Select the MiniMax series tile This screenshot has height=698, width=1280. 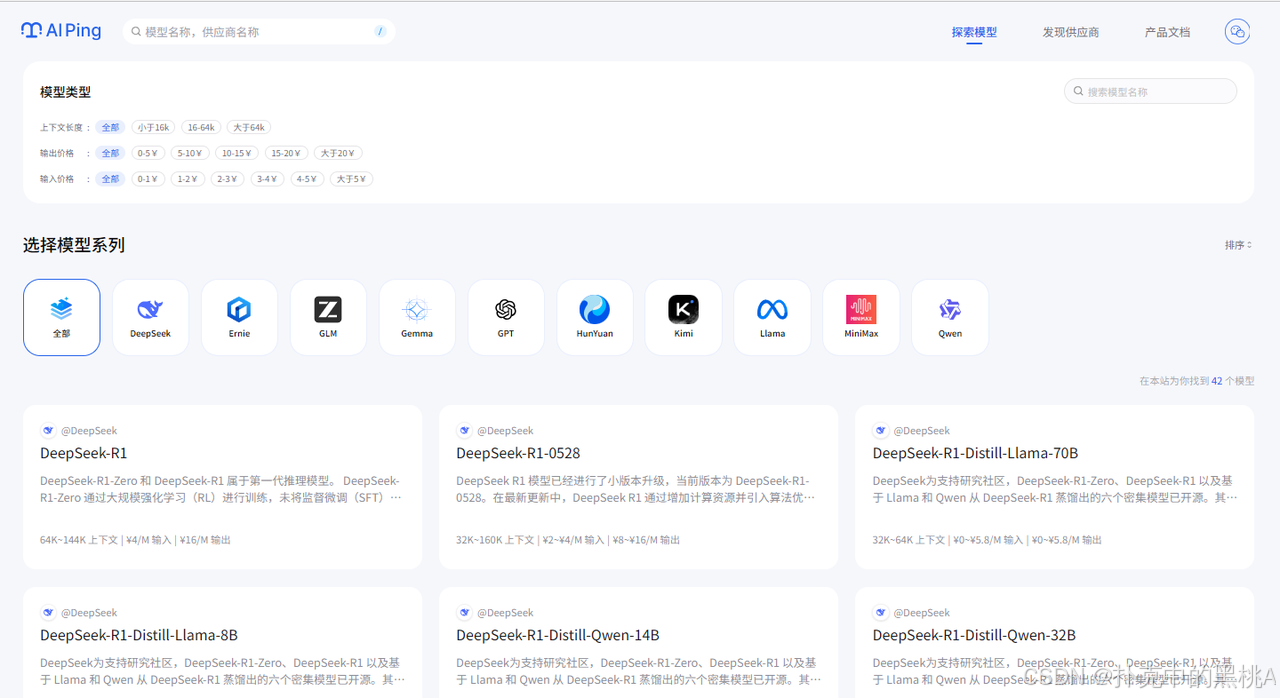[861, 317]
